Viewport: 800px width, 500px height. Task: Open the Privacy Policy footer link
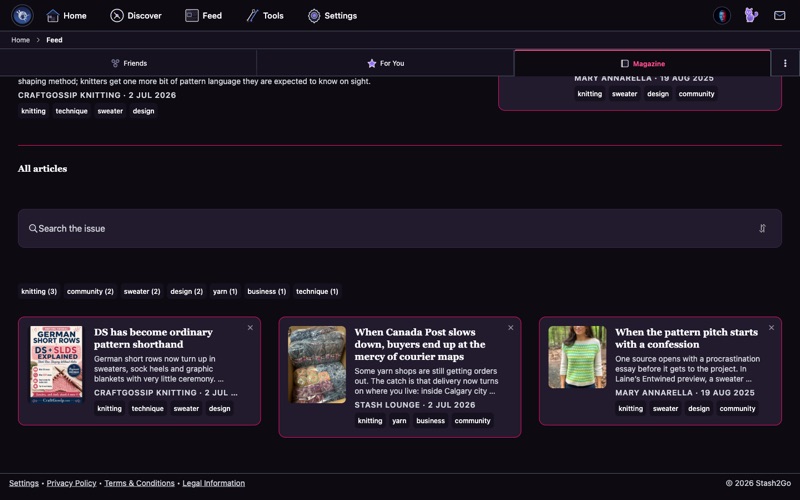click(x=71, y=483)
